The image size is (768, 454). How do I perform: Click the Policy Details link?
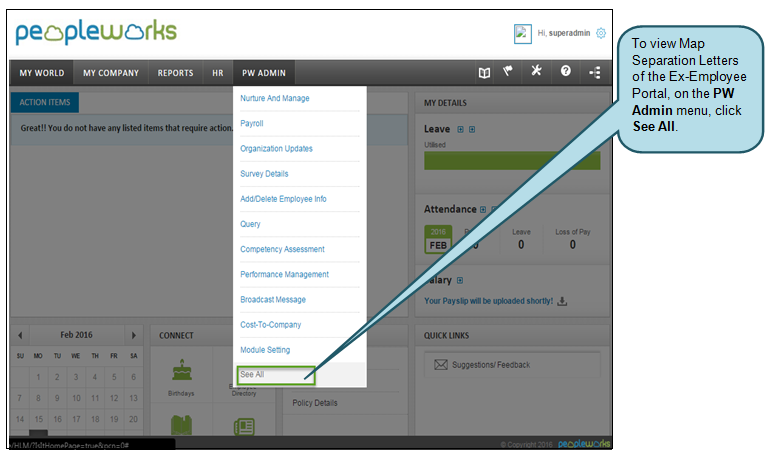315,403
